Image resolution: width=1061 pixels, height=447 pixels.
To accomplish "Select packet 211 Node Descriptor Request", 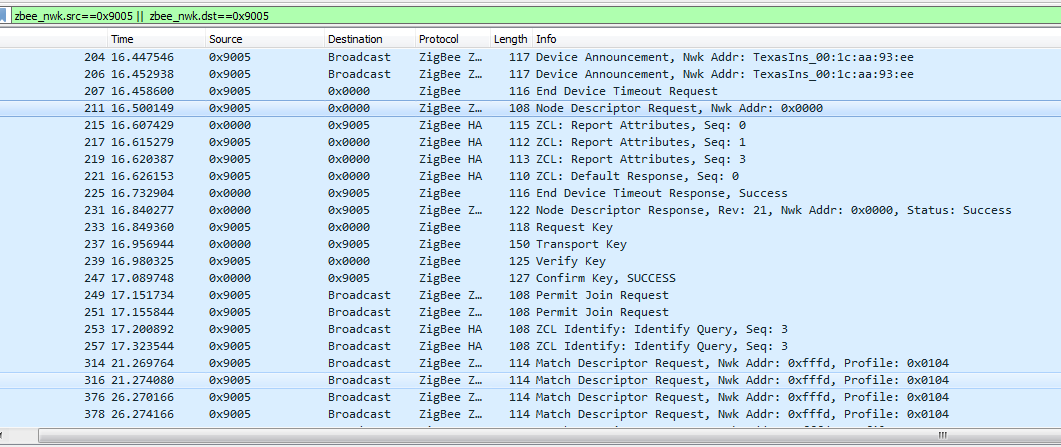I will click(530, 108).
